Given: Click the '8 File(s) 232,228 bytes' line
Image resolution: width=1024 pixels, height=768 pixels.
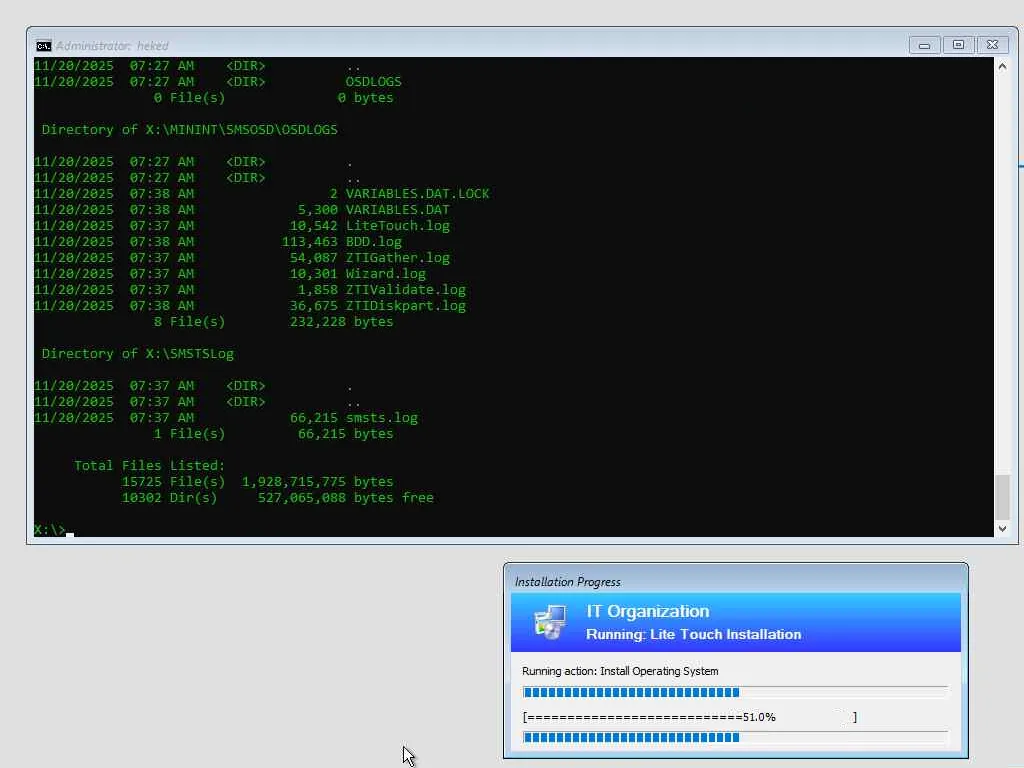Looking at the screenshot, I should [x=274, y=322].
